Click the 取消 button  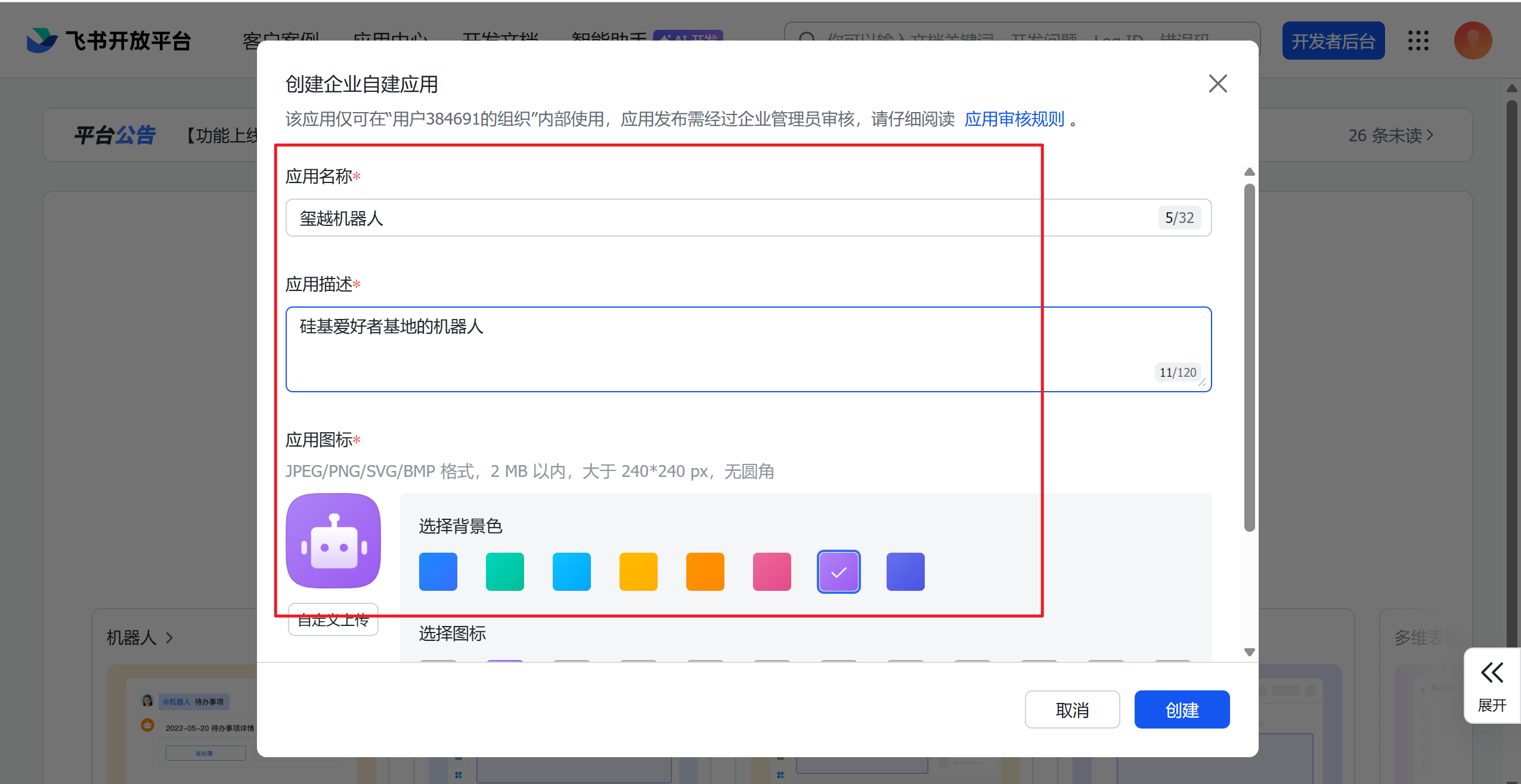click(x=1073, y=709)
